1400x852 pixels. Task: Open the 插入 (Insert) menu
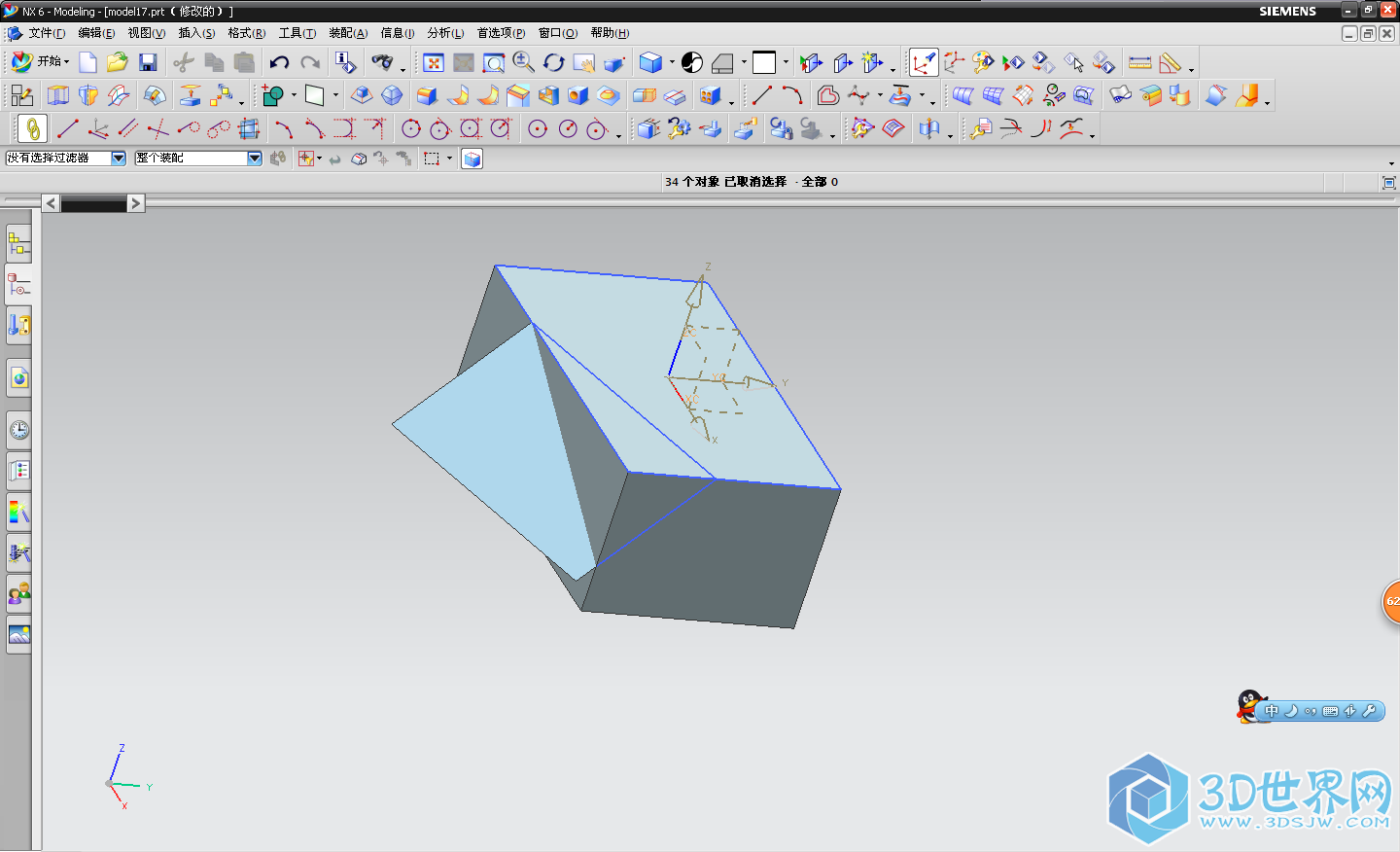(197, 33)
